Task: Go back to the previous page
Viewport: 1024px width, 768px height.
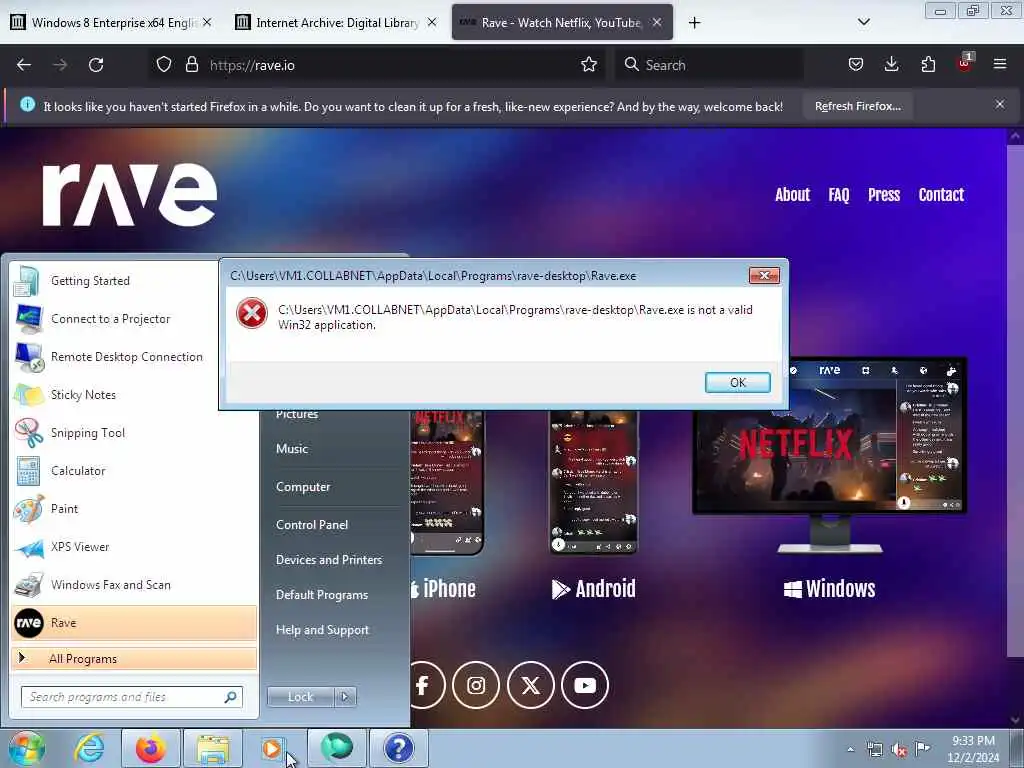Action: click(24, 65)
